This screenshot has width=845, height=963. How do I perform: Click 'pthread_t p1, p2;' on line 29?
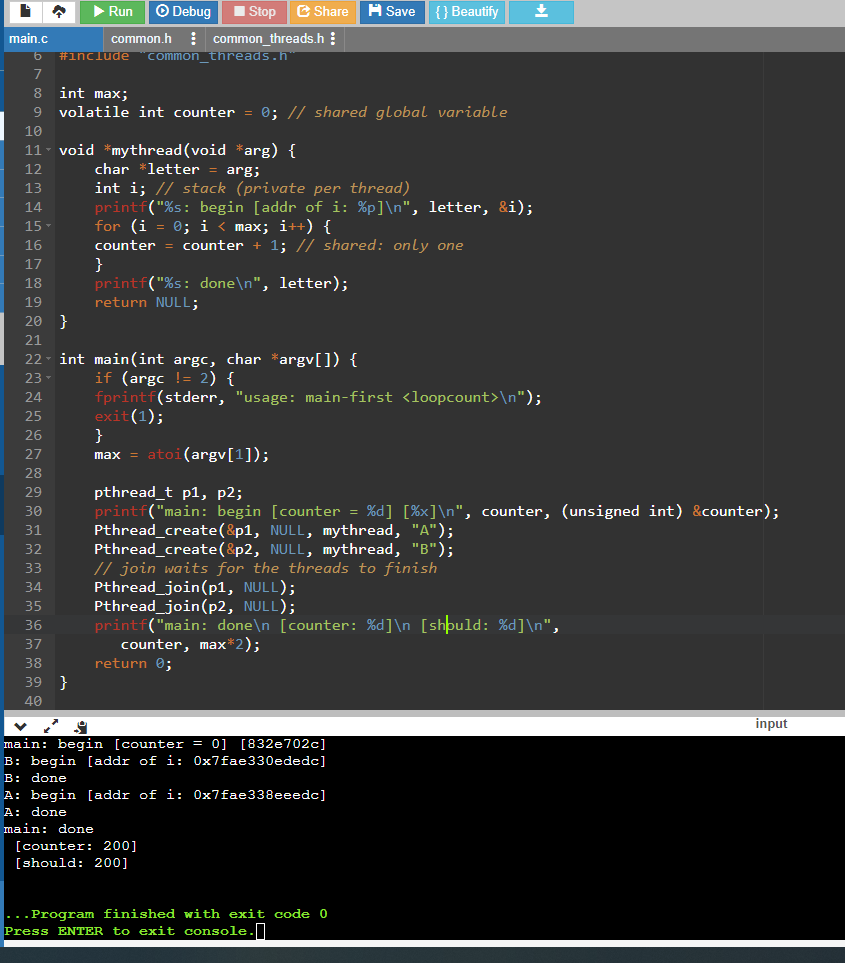[x=168, y=493]
